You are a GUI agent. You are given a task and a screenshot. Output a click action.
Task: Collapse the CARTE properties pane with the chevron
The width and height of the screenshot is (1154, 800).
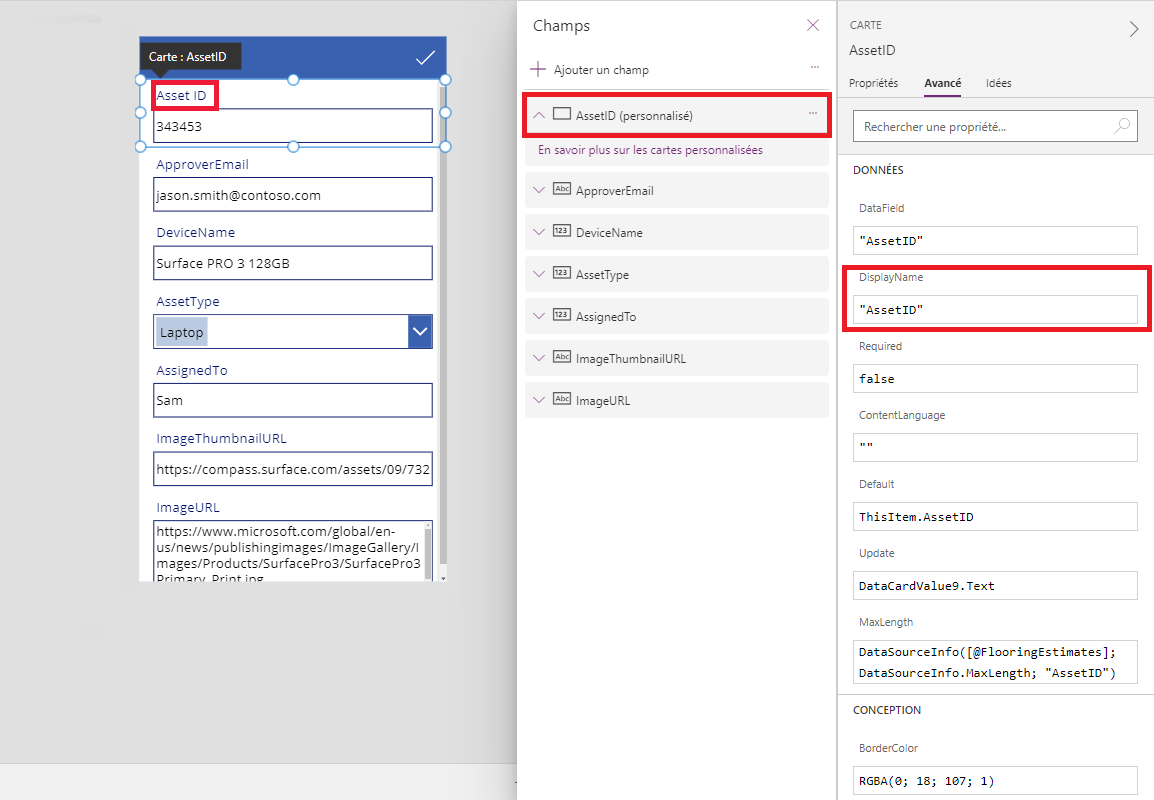(x=1133, y=29)
